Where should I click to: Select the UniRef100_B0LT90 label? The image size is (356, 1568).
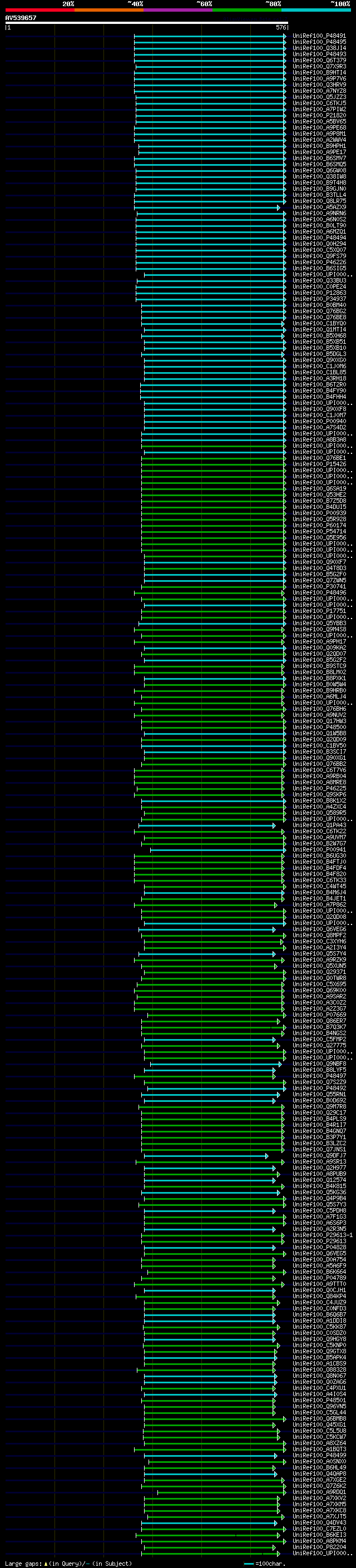(x=319, y=225)
